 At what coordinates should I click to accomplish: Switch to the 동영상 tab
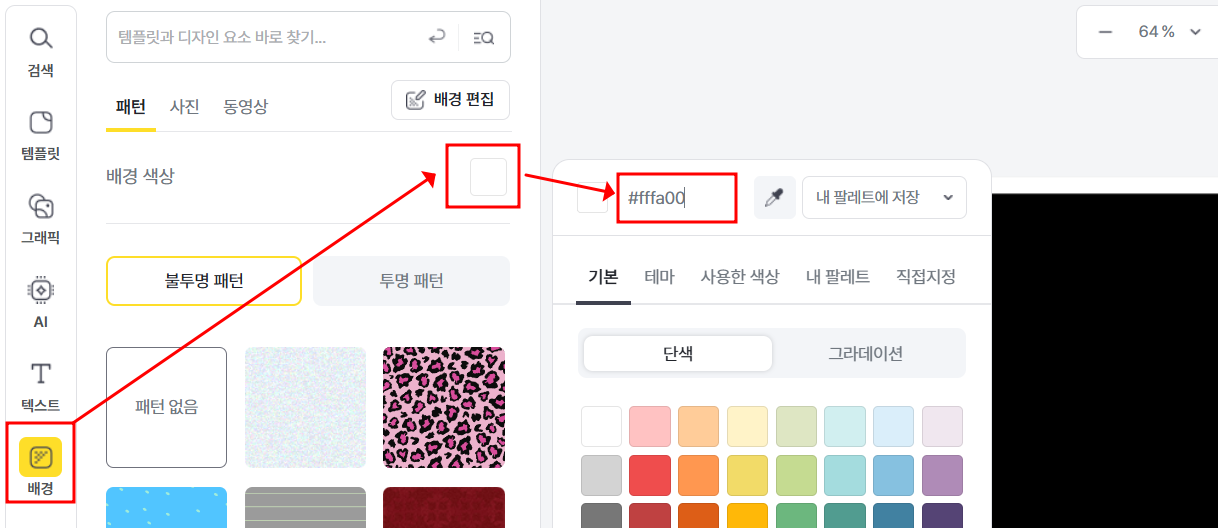(x=245, y=106)
